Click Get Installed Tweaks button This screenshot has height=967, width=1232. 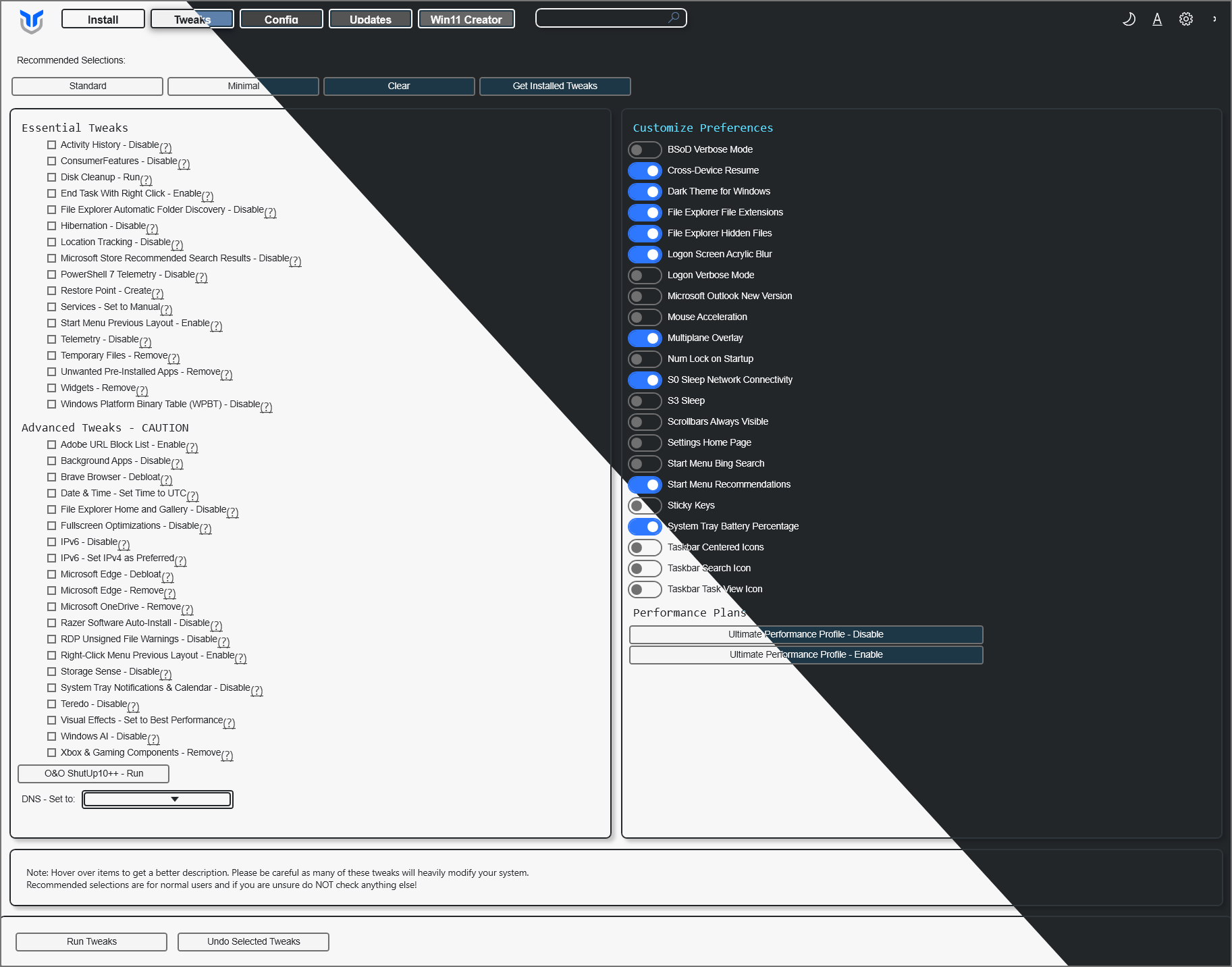(x=555, y=86)
